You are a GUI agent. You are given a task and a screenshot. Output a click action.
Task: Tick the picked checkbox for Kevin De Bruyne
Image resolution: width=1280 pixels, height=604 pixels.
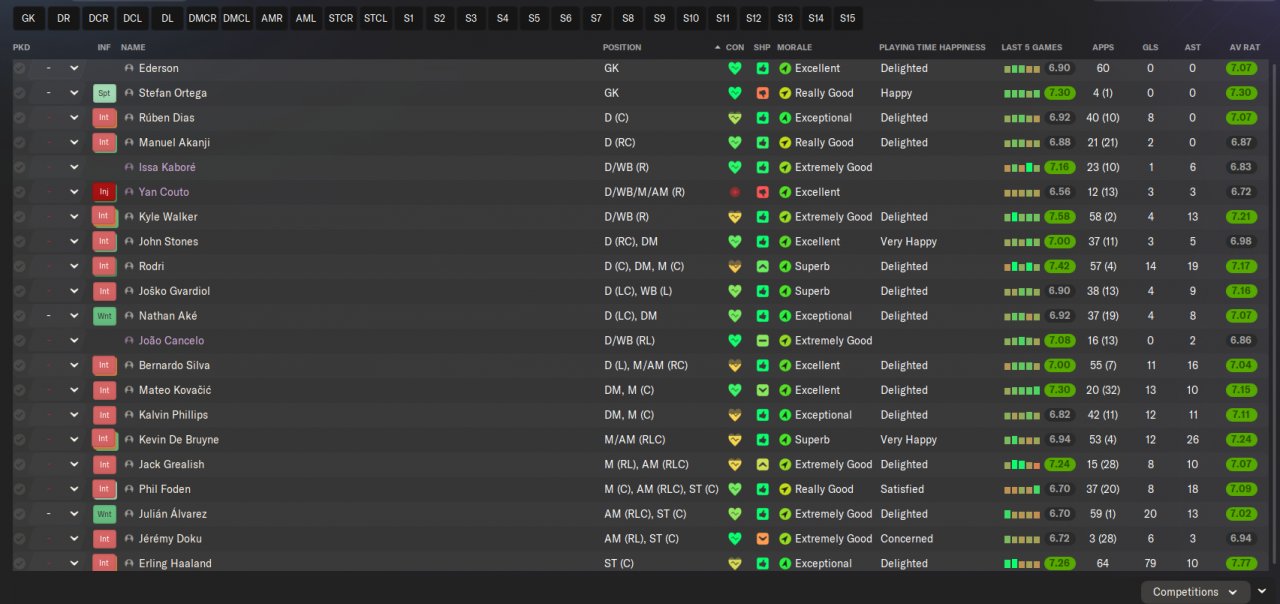coord(19,440)
